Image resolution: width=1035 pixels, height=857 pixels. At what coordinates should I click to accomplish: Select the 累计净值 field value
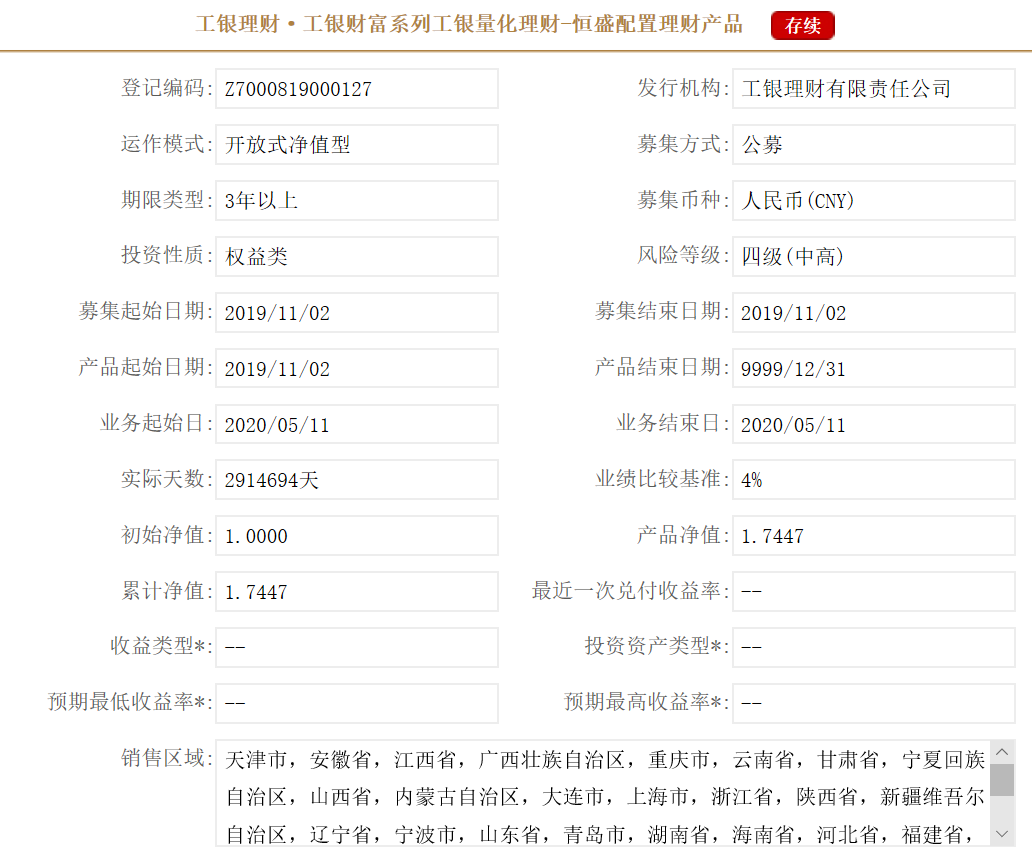356,592
